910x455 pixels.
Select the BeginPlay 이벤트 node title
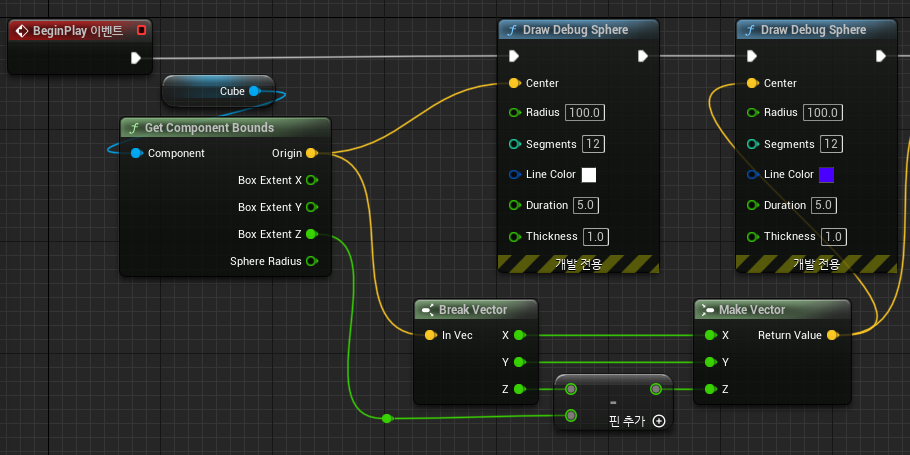78,31
